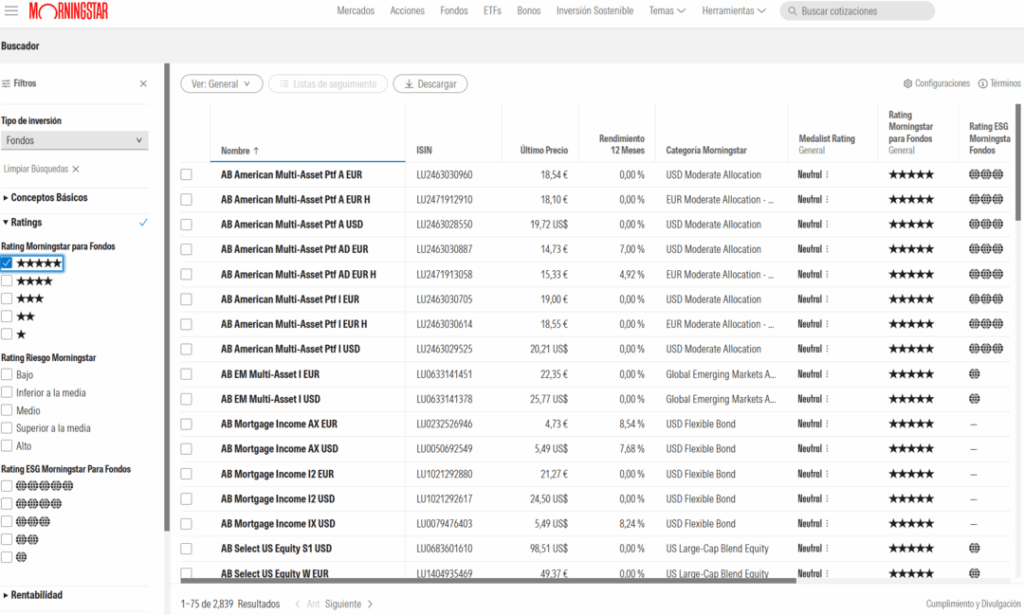This screenshot has width=1024, height=615.
Task: Switch to the Inversión Sostenible section
Action: click(x=595, y=11)
